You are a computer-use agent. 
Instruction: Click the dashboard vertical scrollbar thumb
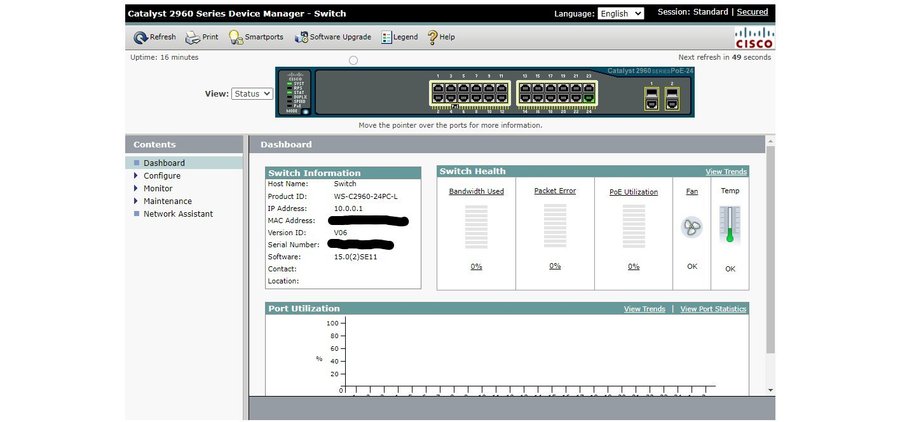click(x=770, y=250)
